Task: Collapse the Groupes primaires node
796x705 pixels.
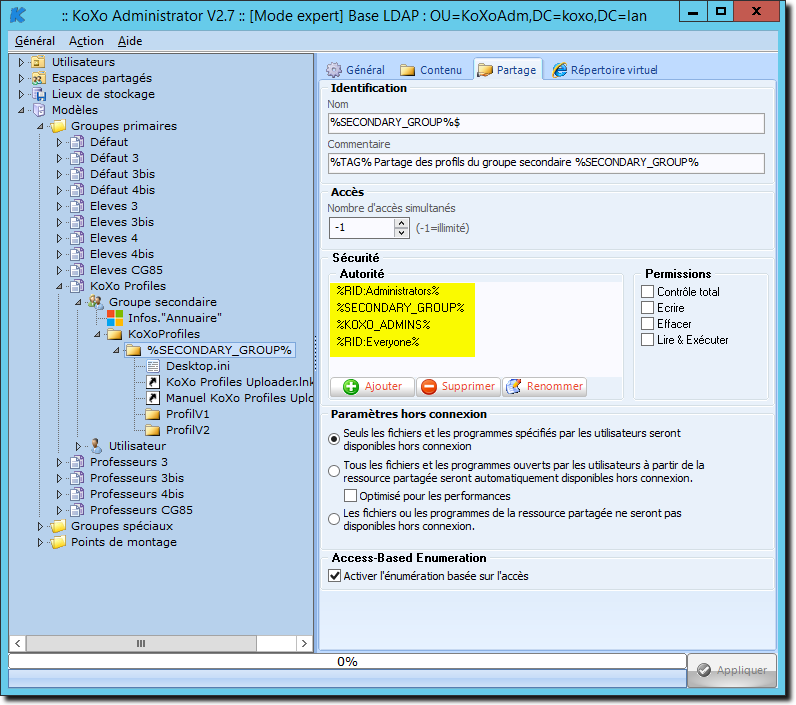Action: point(40,126)
